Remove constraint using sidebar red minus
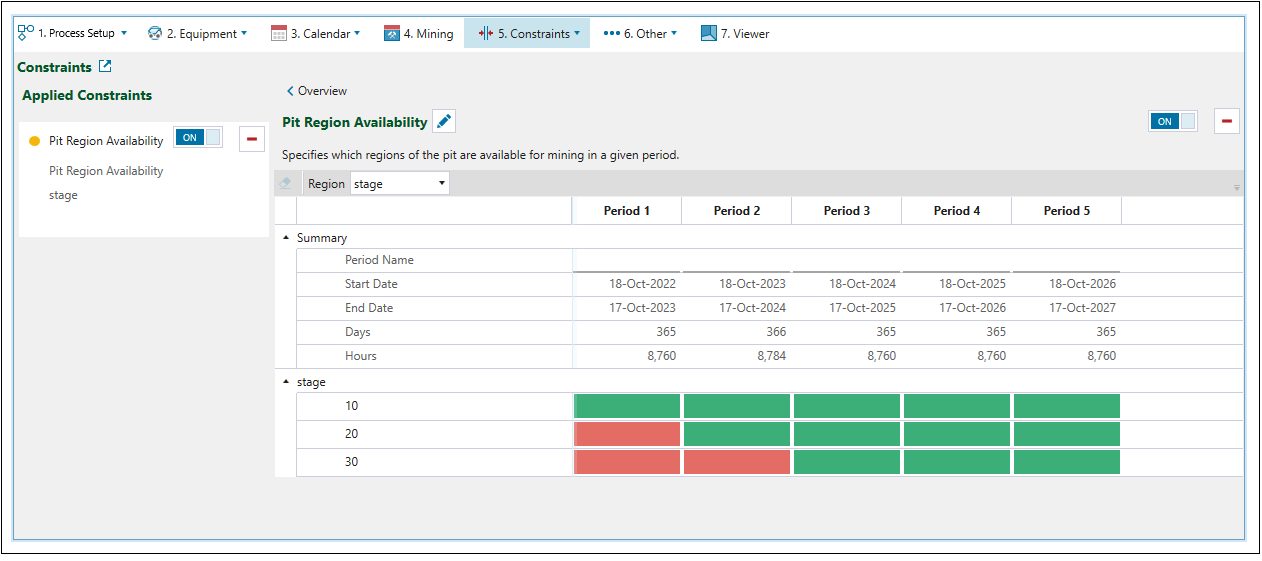The height and width of the screenshot is (561, 1262). 251,140
